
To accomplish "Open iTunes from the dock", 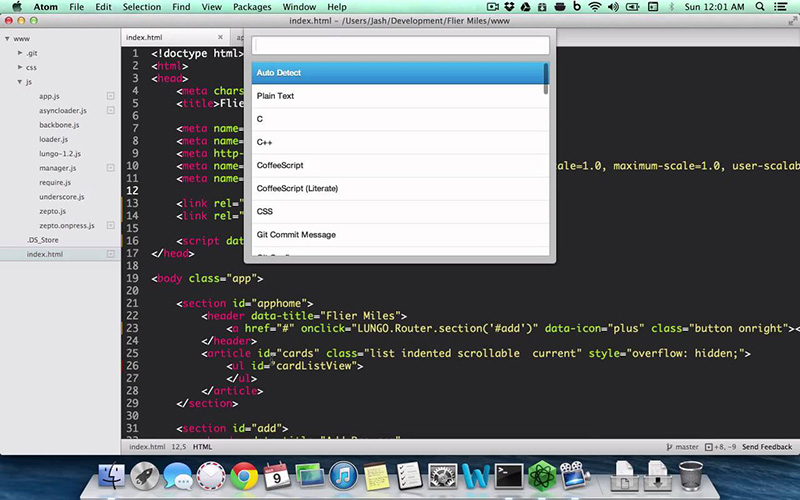I will [x=342, y=476].
